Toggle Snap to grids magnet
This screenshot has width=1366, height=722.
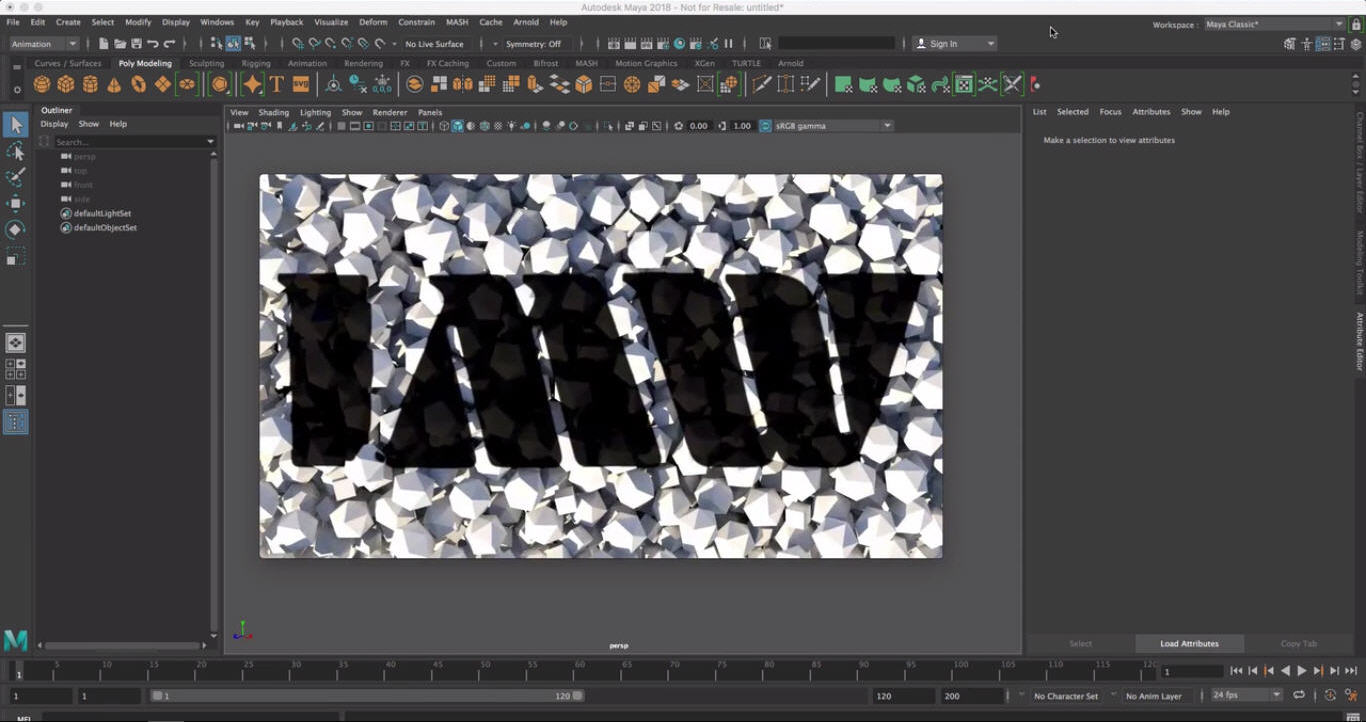297,44
